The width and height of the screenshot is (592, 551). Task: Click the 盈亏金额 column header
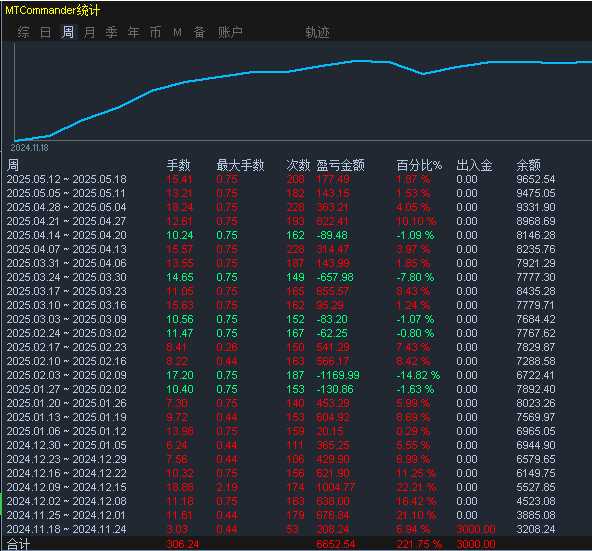coord(341,165)
